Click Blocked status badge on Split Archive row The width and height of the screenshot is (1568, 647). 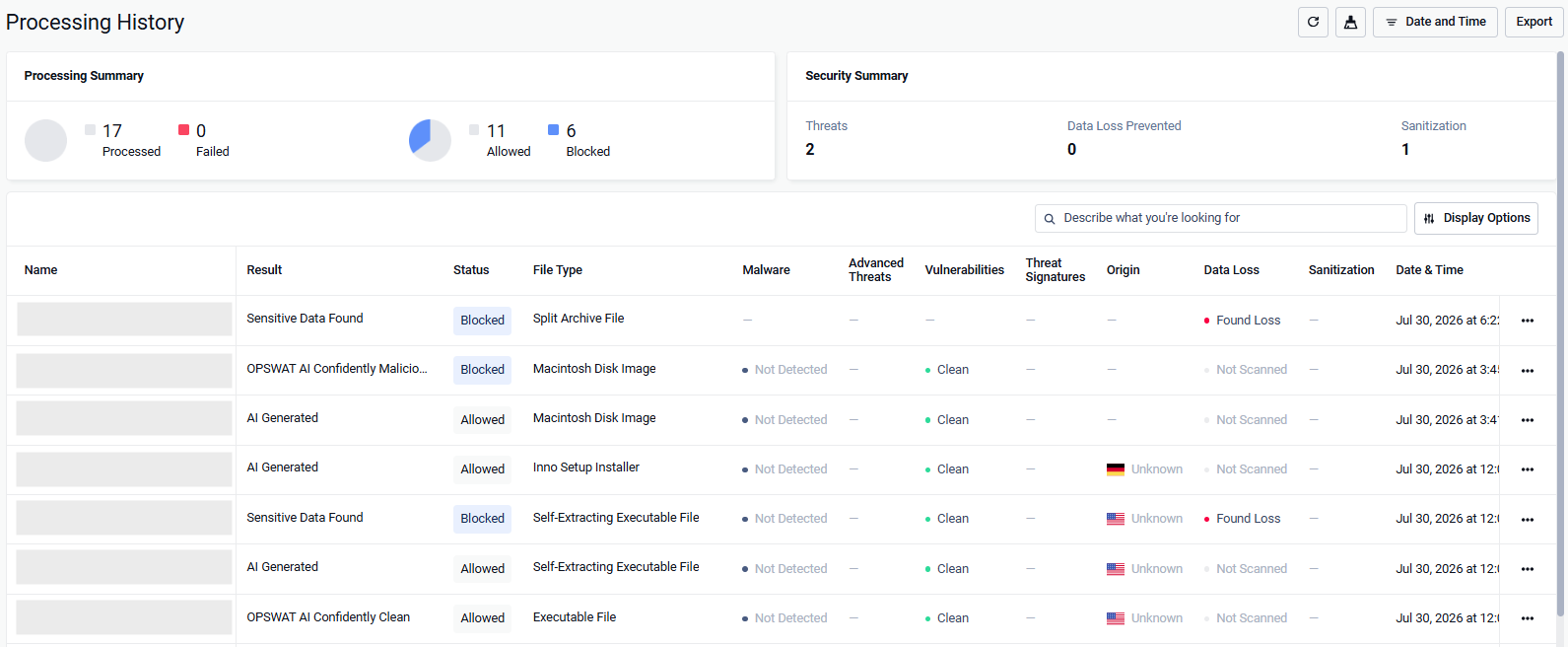[482, 321]
